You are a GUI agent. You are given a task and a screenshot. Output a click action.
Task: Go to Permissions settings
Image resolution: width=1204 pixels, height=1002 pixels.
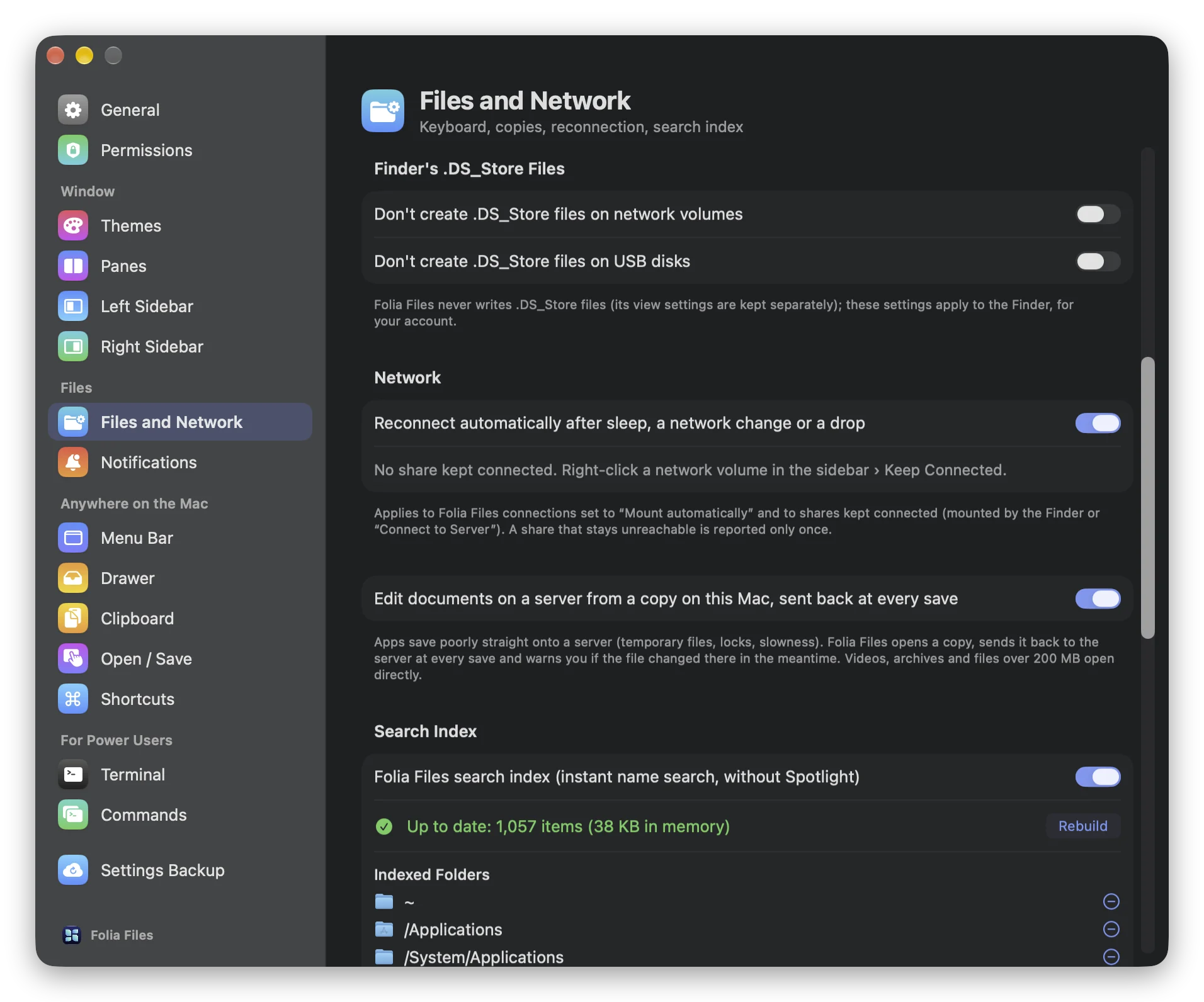(180, 150)
